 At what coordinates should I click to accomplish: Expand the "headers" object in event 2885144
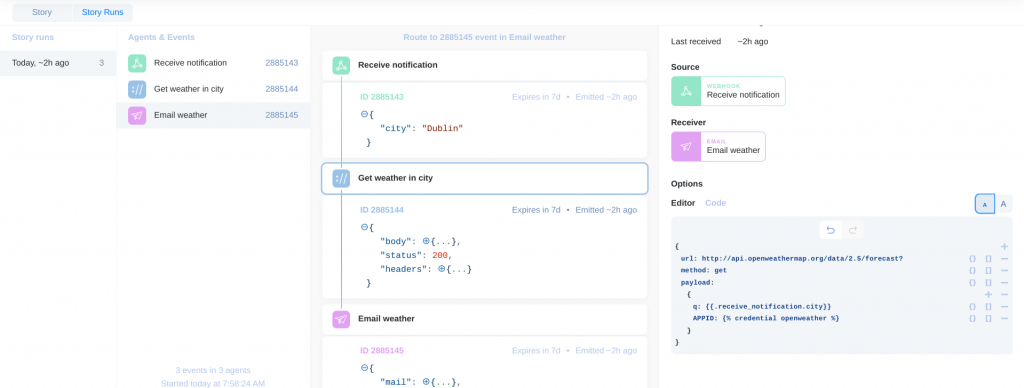click(x=441, y=268)
